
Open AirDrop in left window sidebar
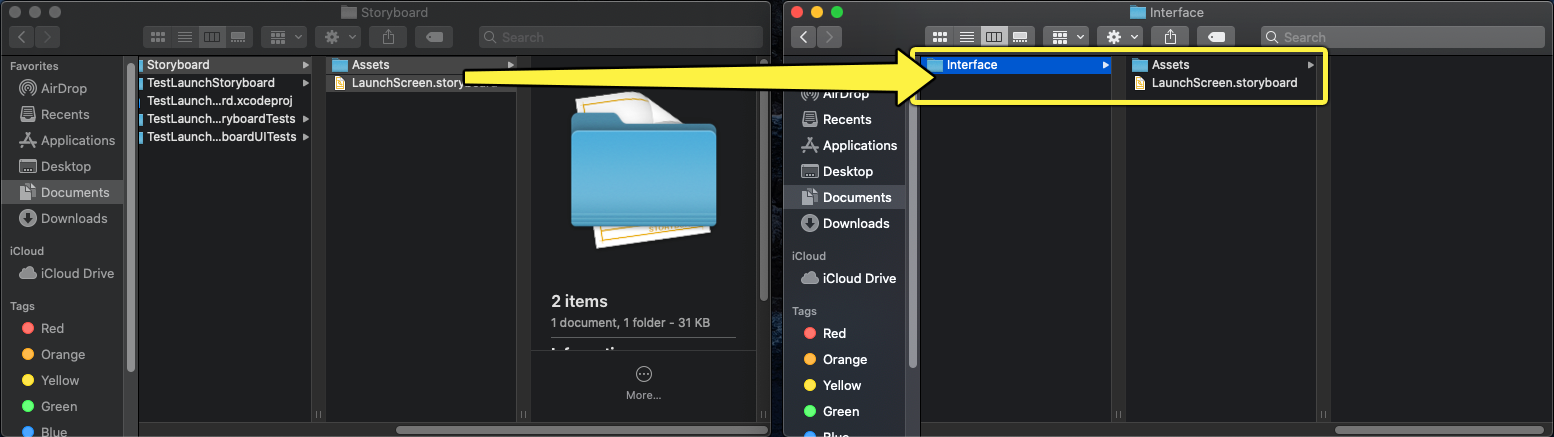[x=64, y=88]
